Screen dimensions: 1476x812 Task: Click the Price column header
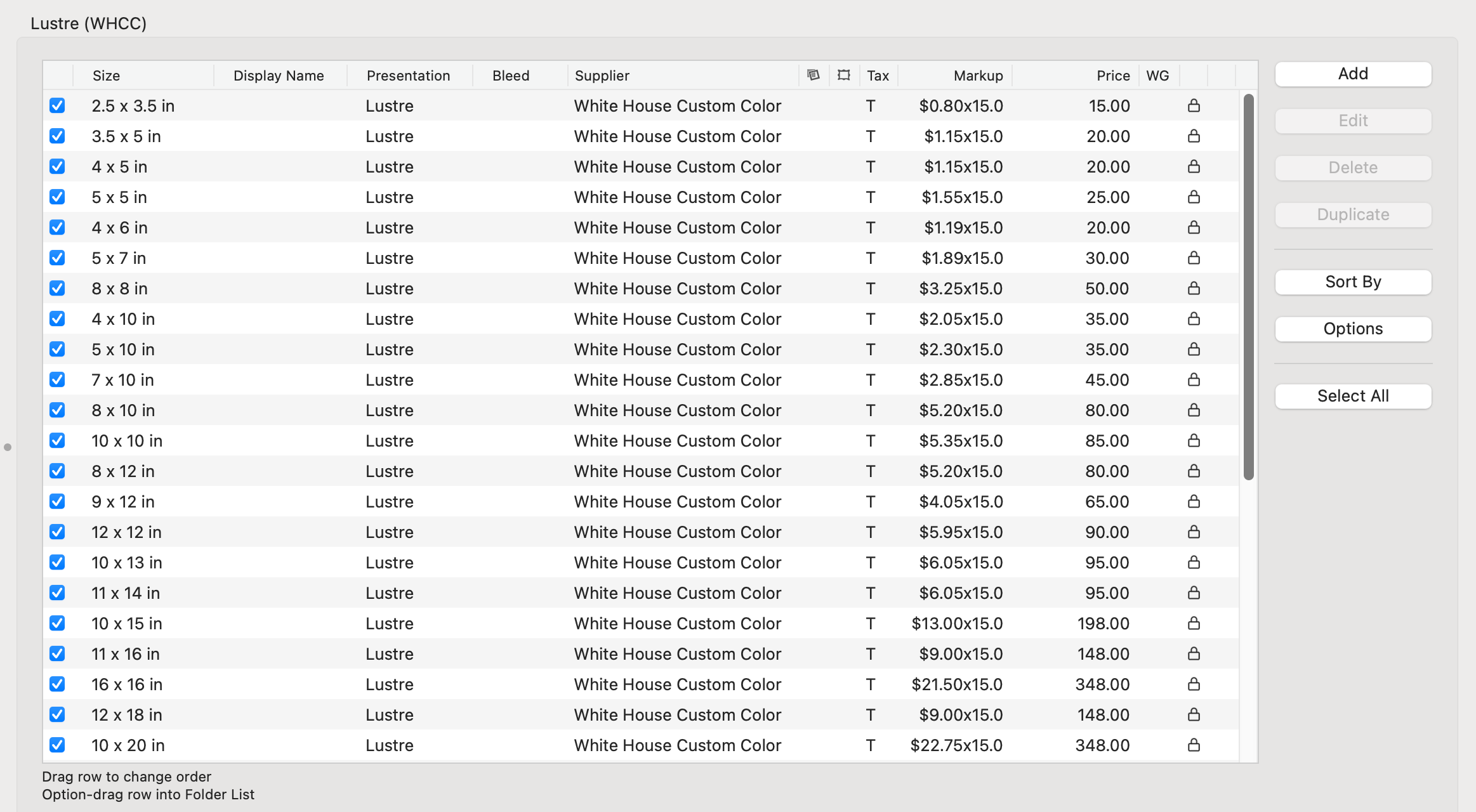(1112, 75)
